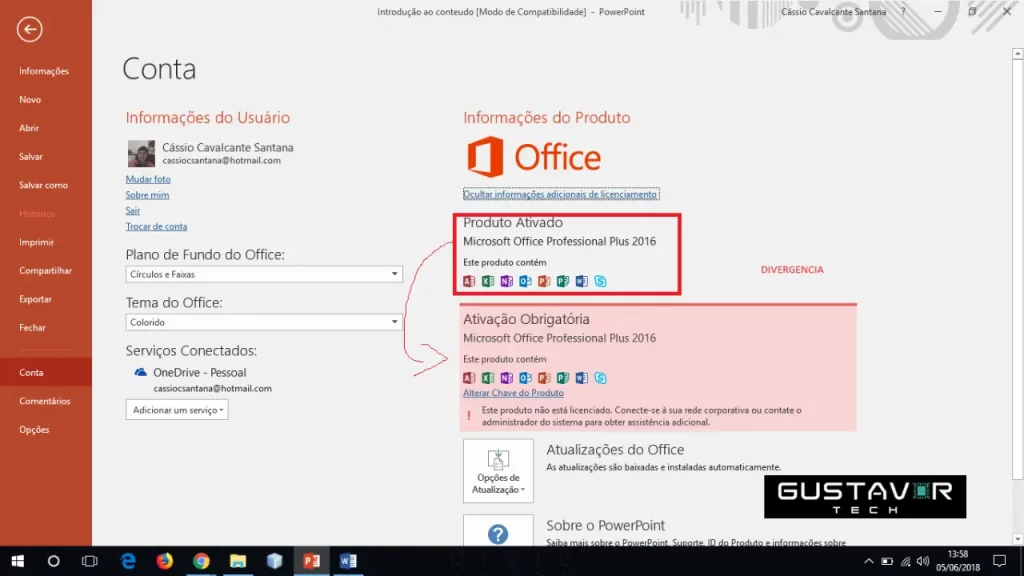Click the OneNote icon under Produto Ativado

coord(507,281)
